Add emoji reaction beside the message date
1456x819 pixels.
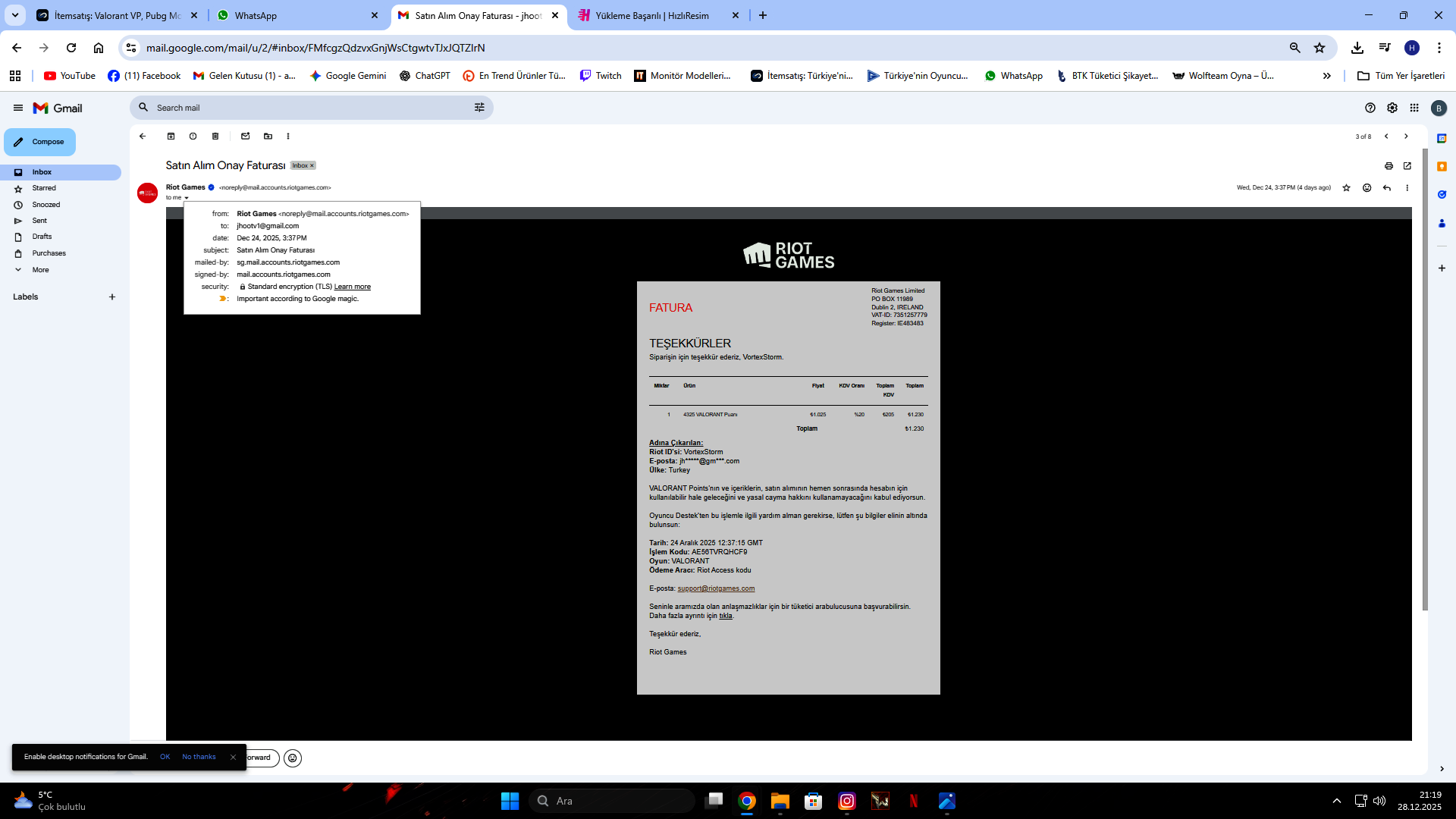tap(1367, 188)
